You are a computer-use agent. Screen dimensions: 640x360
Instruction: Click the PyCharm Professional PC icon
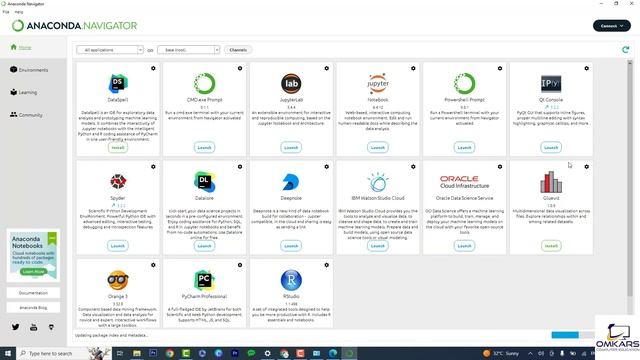click(x=204, y=280)
